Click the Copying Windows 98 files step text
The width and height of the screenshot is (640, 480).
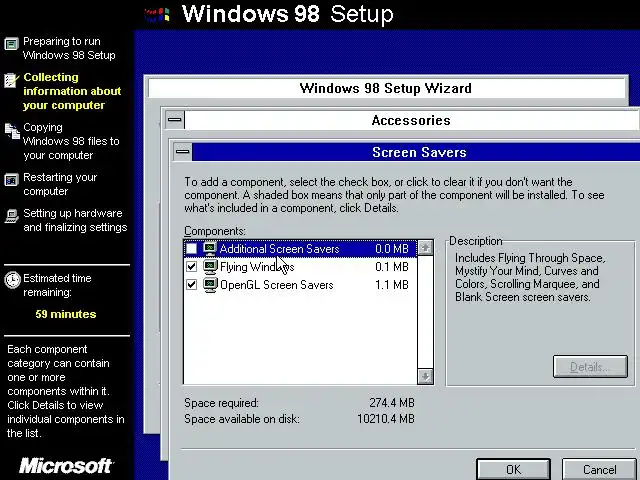coord(71,141)
